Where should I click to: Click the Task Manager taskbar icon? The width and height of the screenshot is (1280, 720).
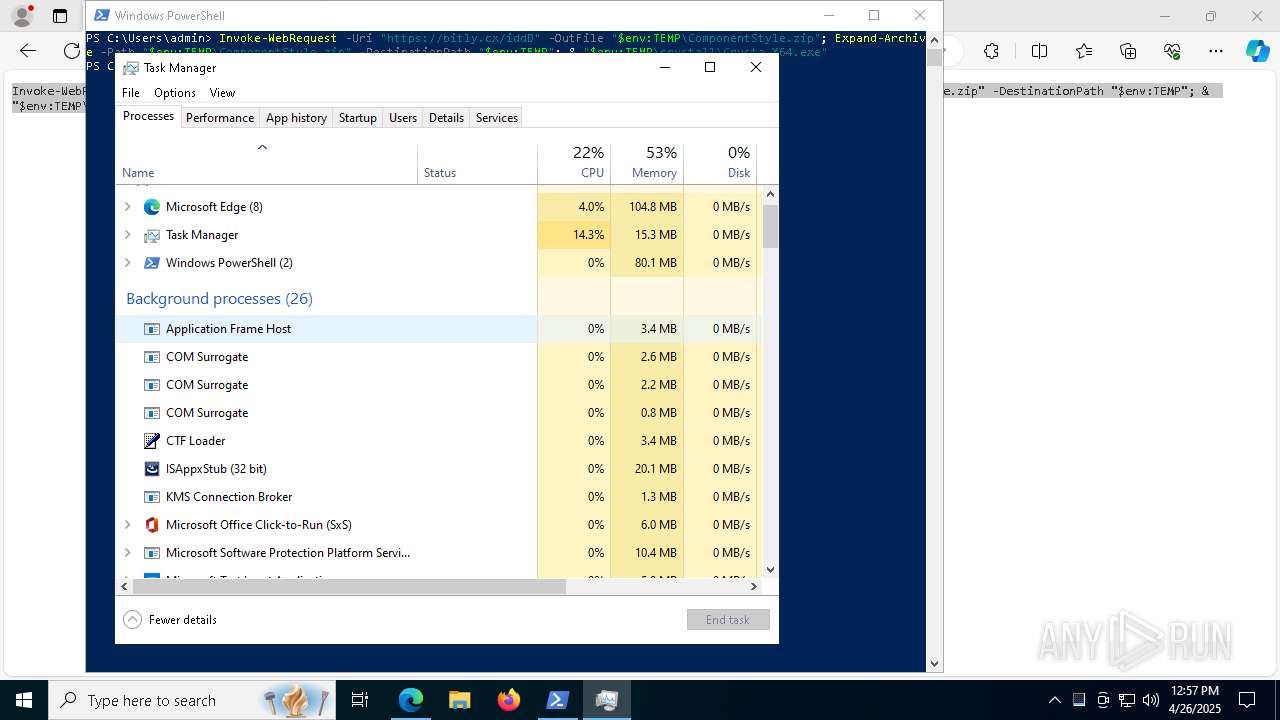pyautogui.click(x=607, y=700)
